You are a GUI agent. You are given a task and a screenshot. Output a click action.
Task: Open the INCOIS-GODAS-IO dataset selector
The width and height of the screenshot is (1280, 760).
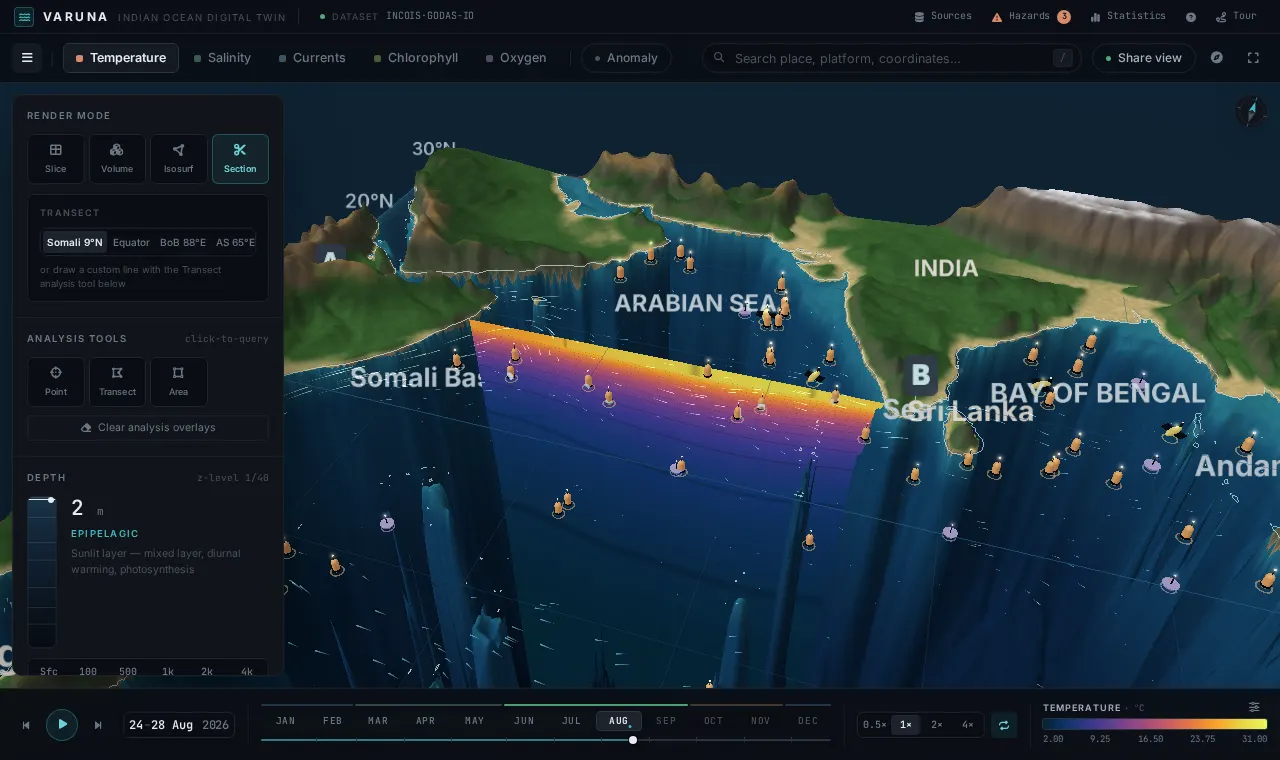pos(395,17)
